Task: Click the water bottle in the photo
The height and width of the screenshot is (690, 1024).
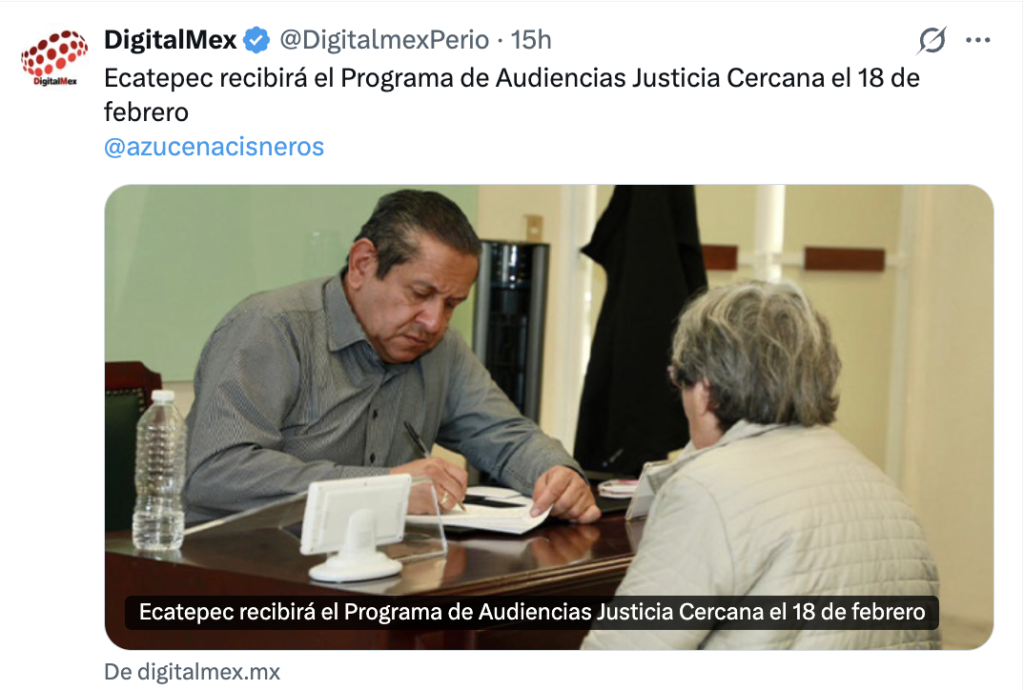Action: (159, 470)
